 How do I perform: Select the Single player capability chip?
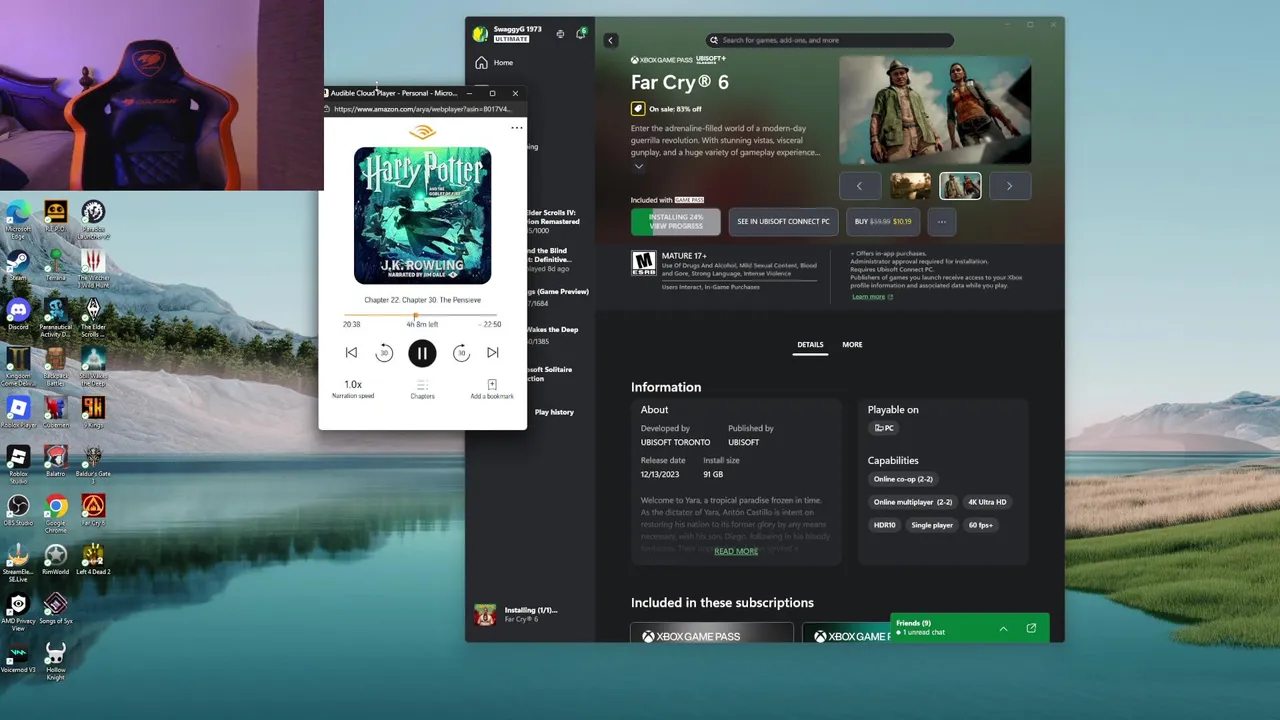click(932, 525)
